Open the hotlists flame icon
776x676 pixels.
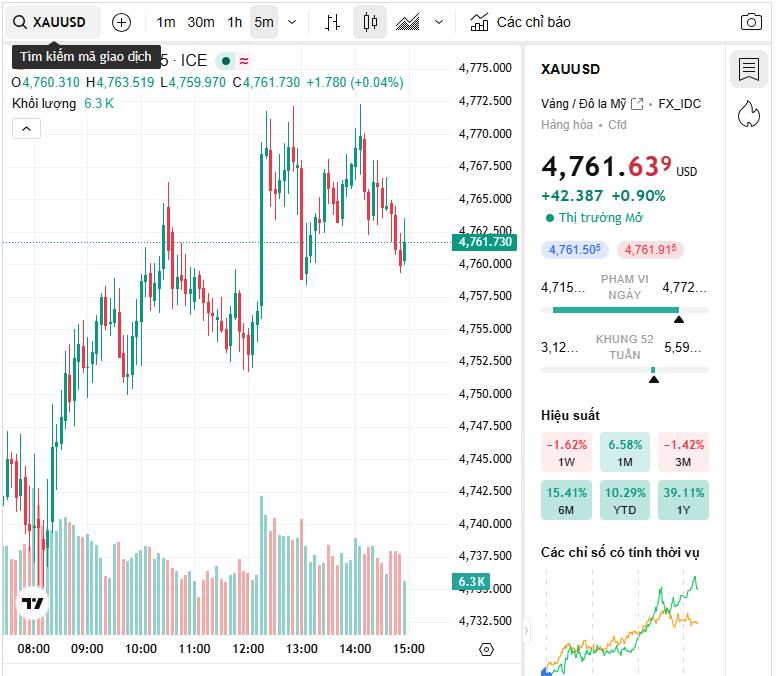coord(748,114)
